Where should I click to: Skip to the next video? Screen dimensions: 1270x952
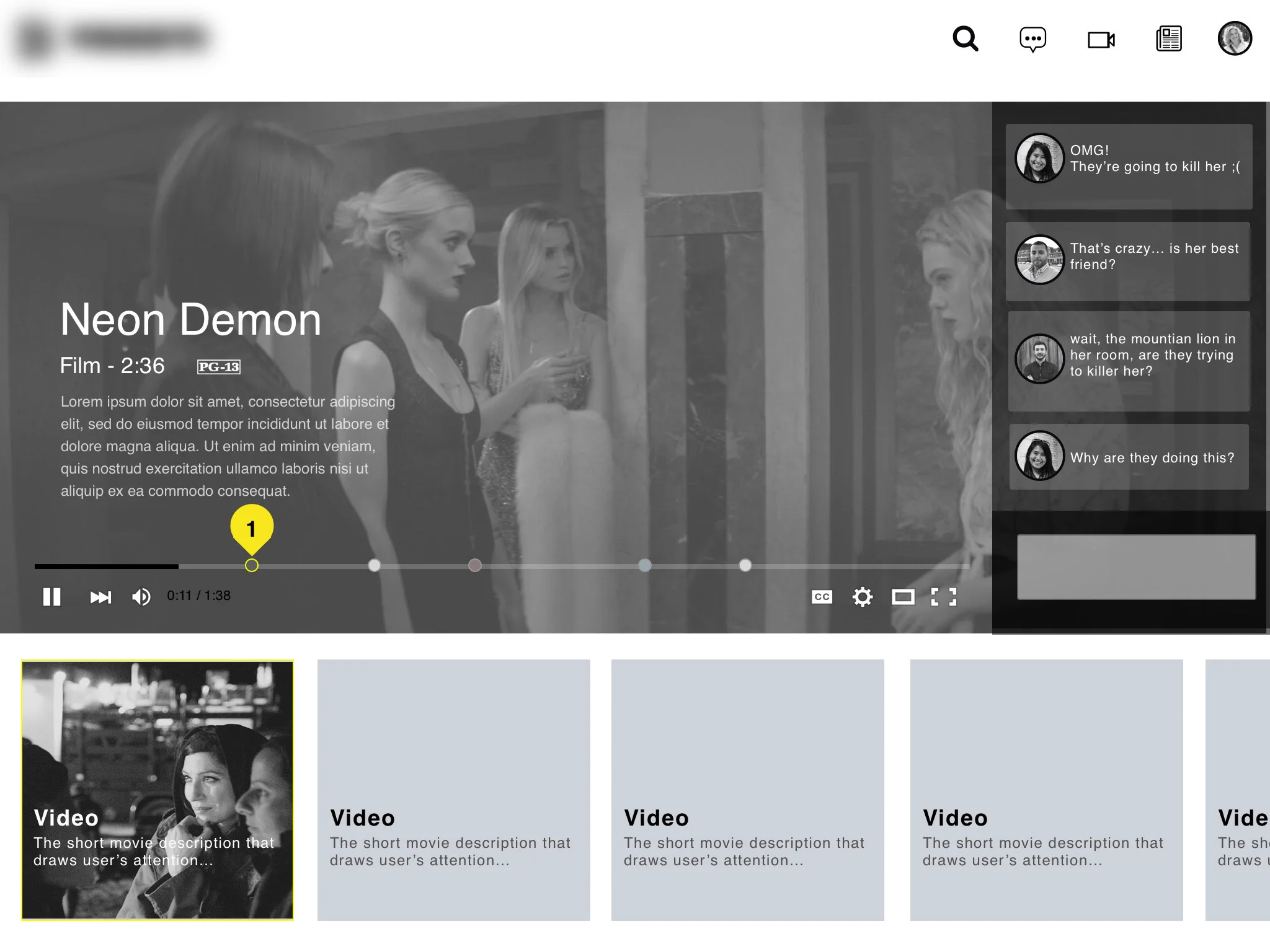[100, 597]
